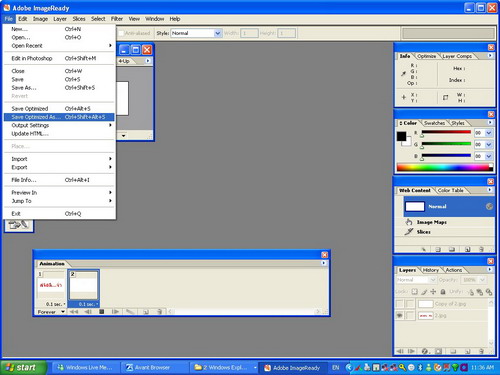Open the Style dropdown in options bar
The image size is (500, 375).
pyautogui.click(x=218, y=33)
